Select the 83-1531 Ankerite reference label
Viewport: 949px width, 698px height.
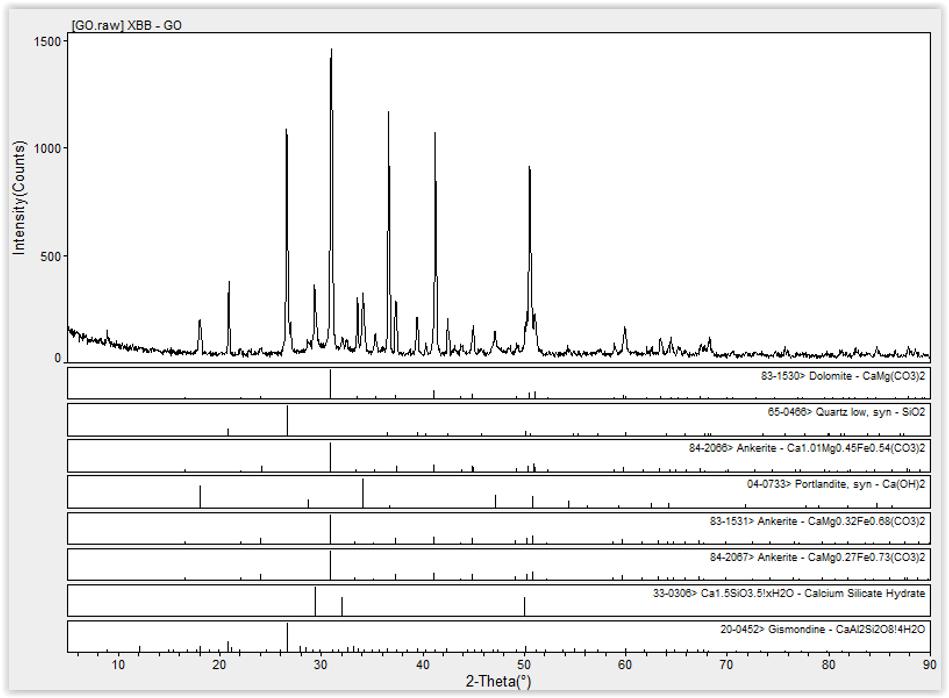point(817,521)
